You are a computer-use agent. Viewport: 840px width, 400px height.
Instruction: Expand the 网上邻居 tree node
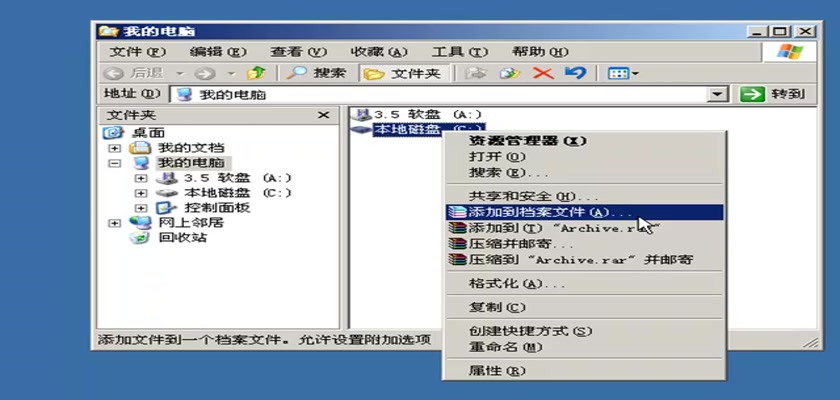point(115,223)
